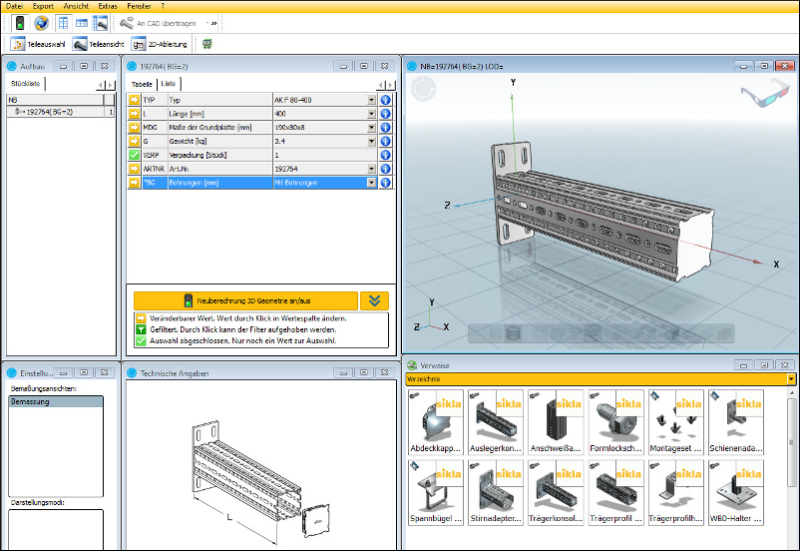Click the green icon after 2D-Ableitung
Screen dimensions: 800x551
[x=207, y=44]
